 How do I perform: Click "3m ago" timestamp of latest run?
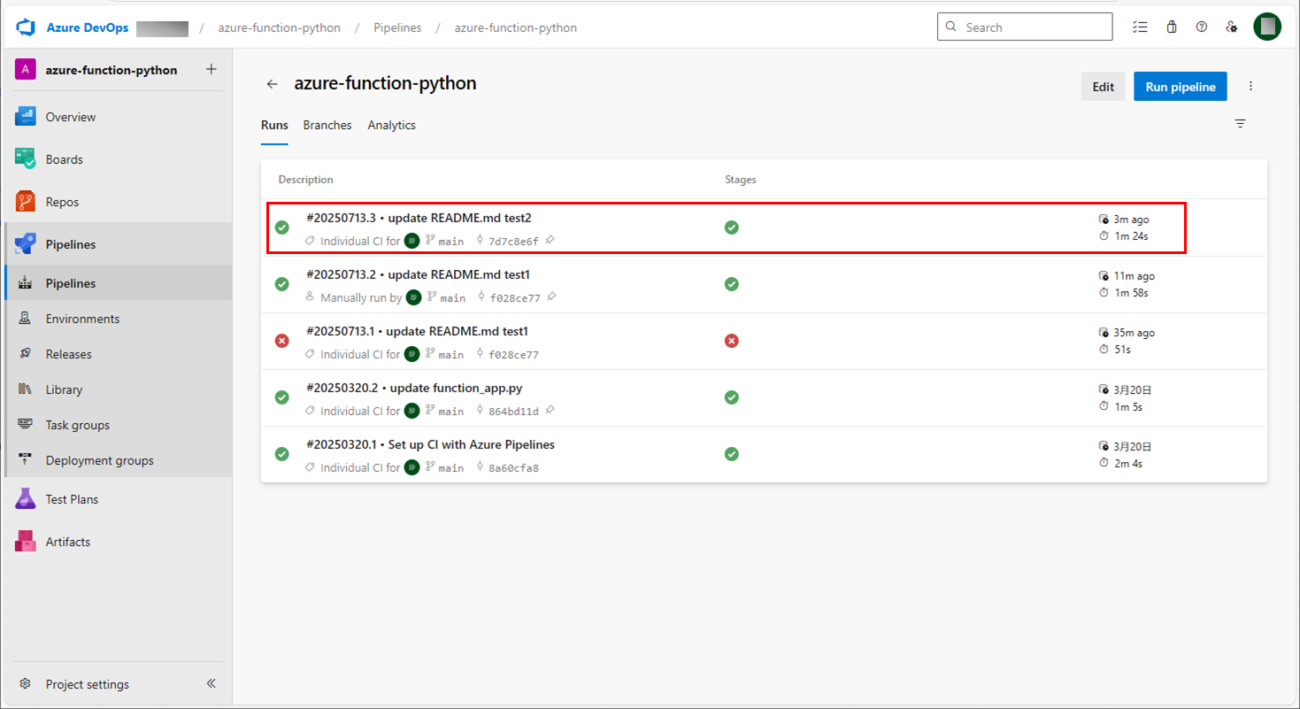tap(1131, 219)
